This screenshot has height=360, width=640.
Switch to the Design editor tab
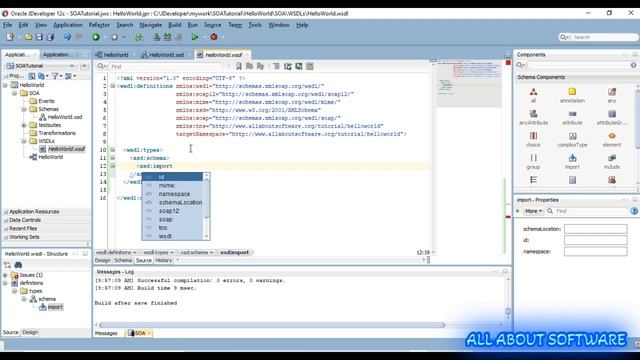point(102,260)
